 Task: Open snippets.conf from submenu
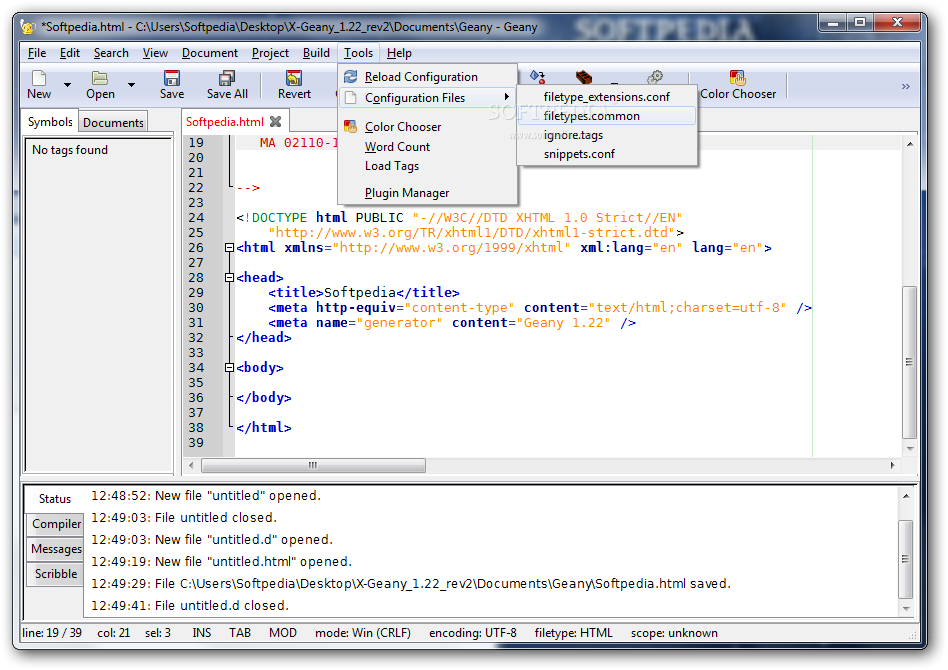[x=606, y=154]
